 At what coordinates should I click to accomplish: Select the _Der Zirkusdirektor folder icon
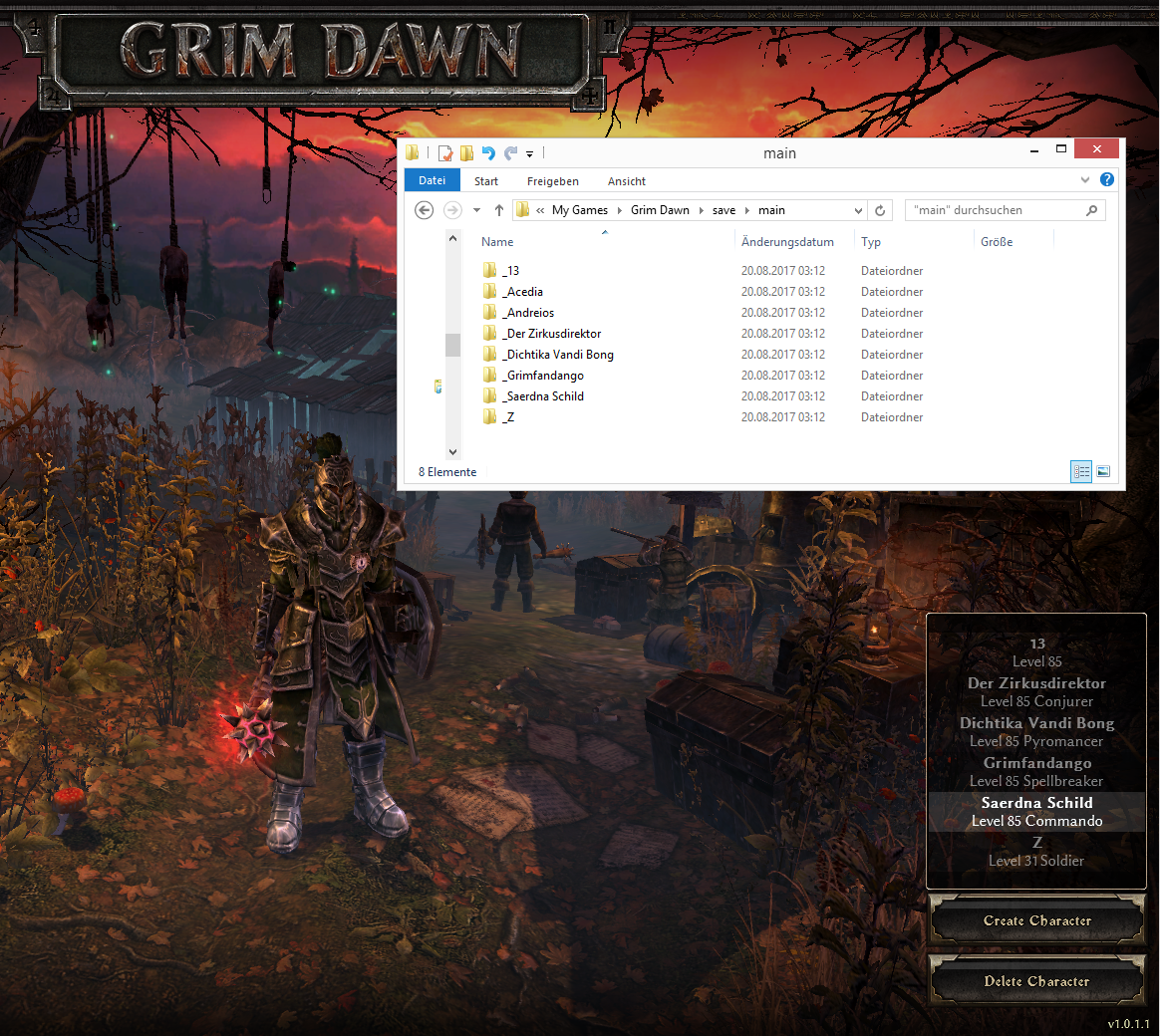tap(489, 333)
